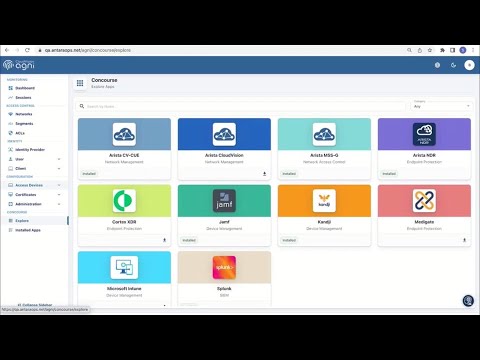Click the browser reload button

pyautogui.click(x=27, y=50)
